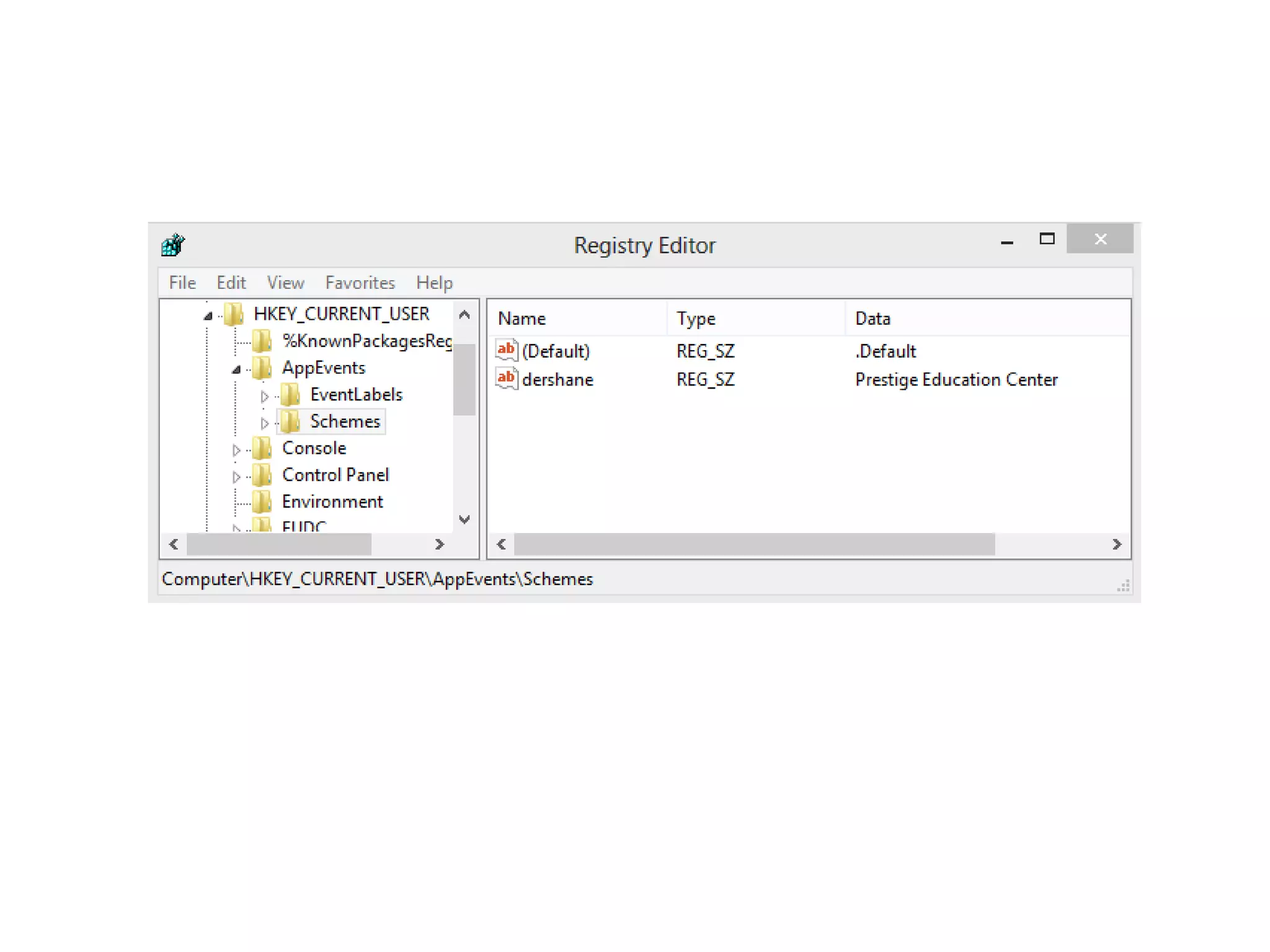Open the Edit menu
This screenshot has width=1270, height=952.
[231, 283]
